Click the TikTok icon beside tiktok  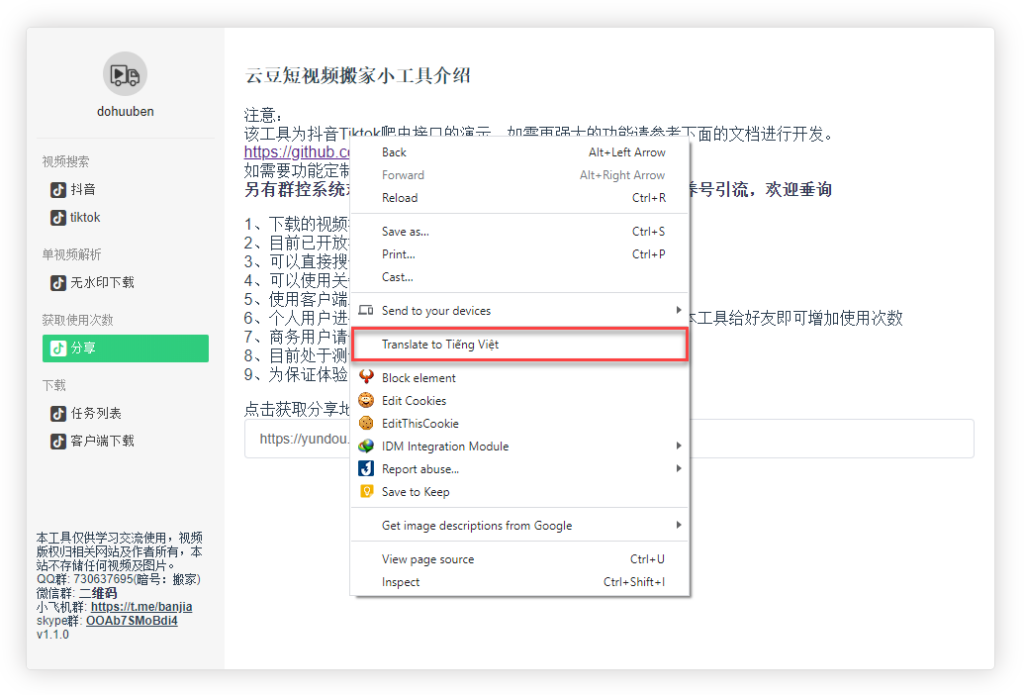coord(58,218)
